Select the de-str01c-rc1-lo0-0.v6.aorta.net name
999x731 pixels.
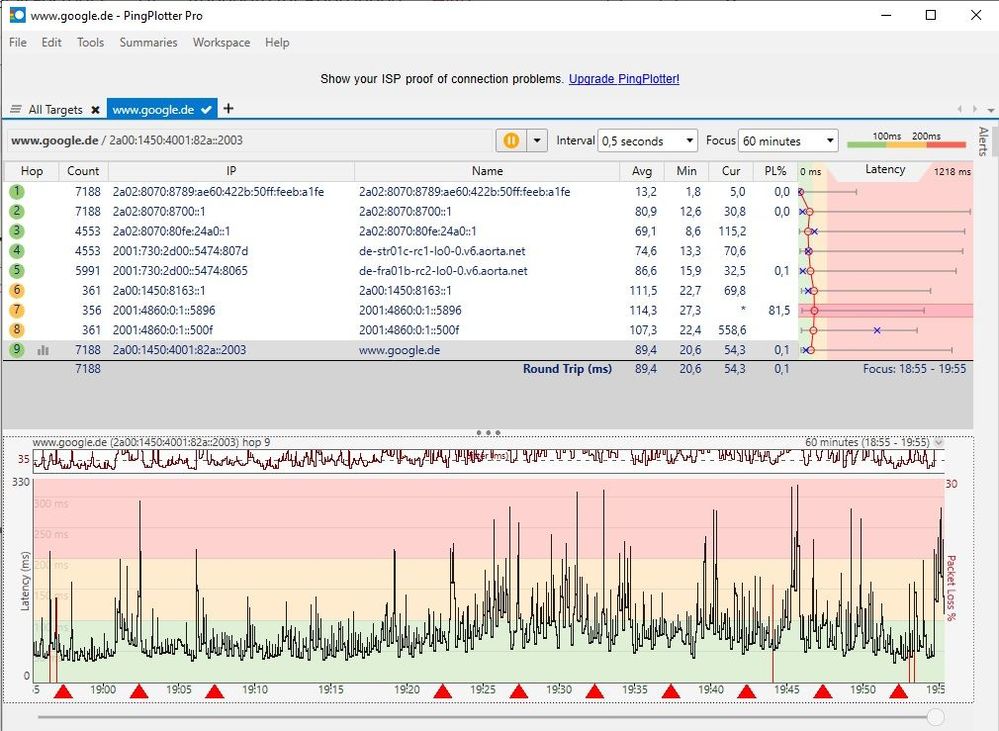point(442,251)
